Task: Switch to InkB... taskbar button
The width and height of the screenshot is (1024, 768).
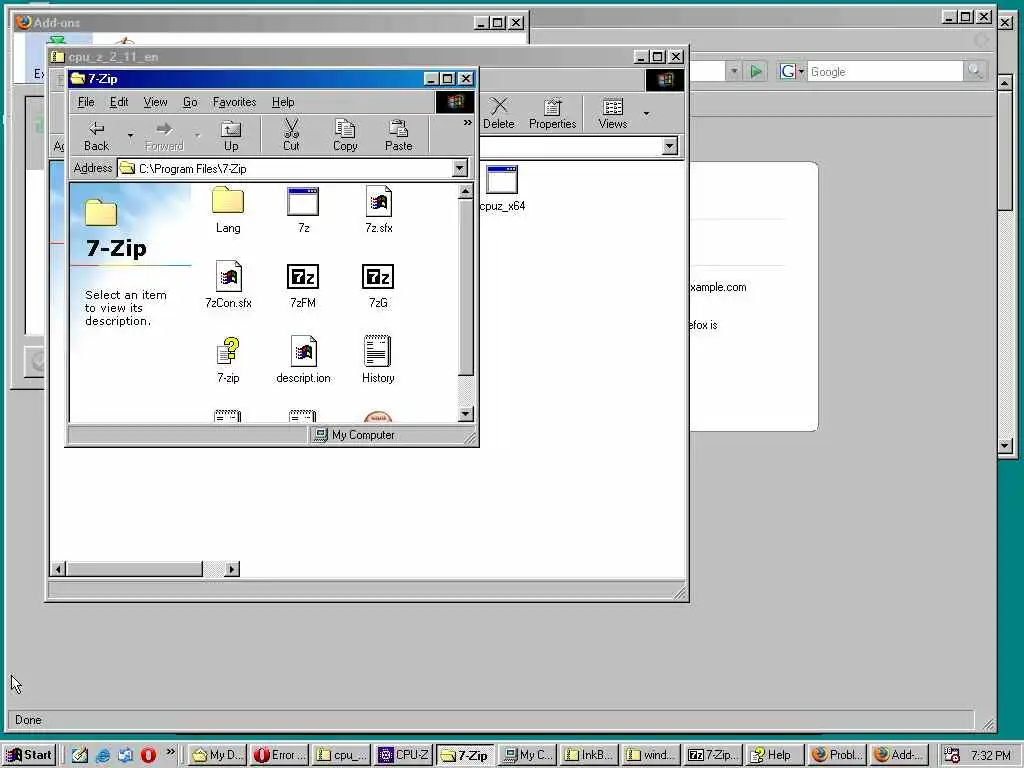Action: (x=589, y=755)
